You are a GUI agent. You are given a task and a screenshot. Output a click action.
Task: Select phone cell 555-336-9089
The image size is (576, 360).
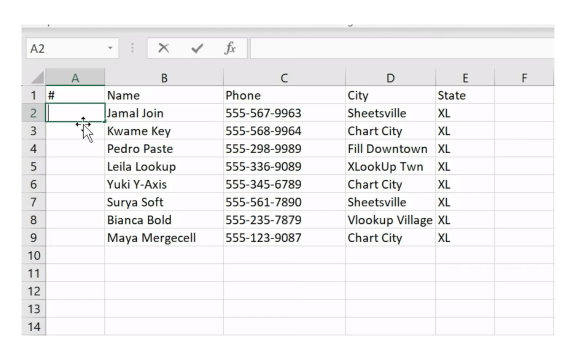click(x=284, y=166)
